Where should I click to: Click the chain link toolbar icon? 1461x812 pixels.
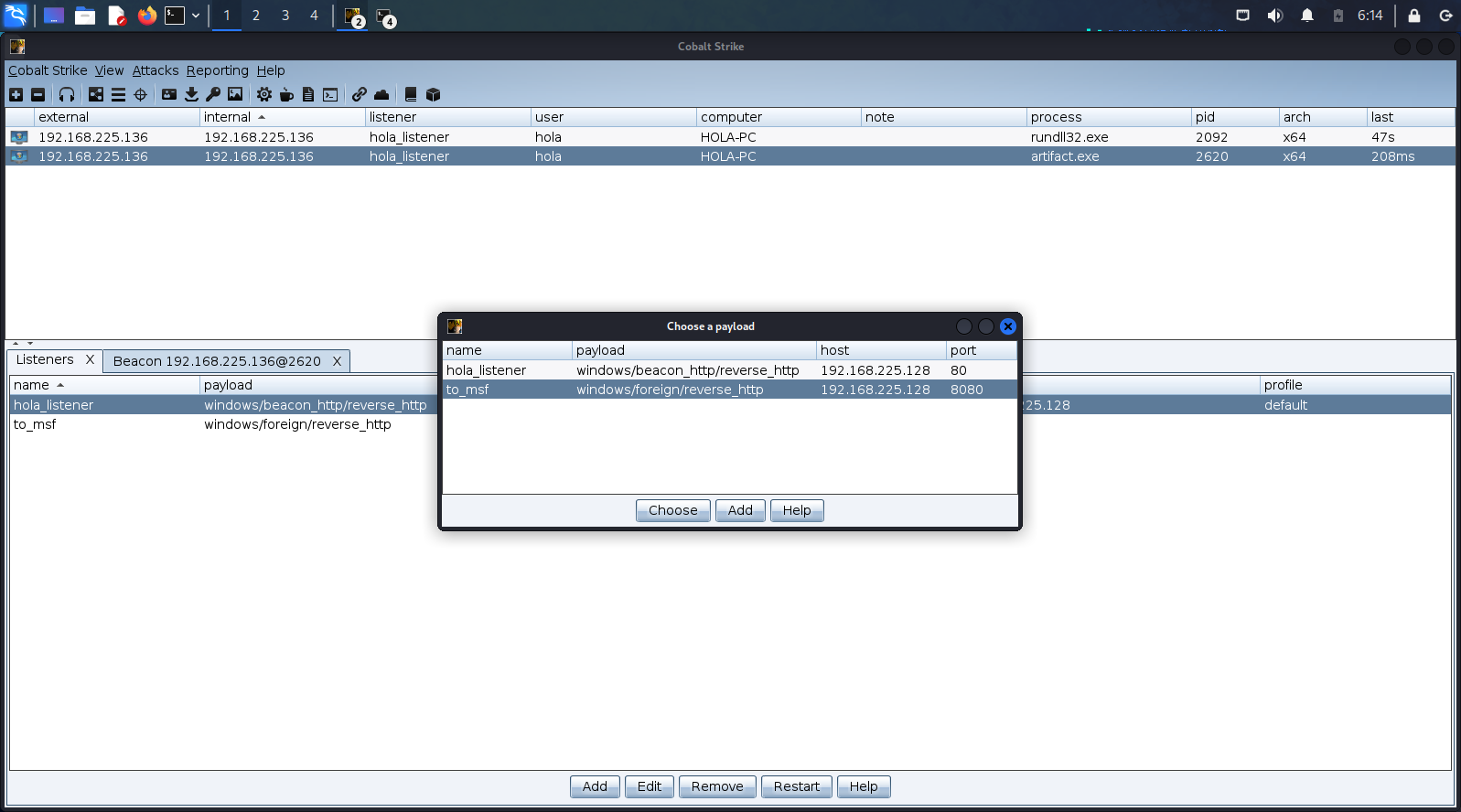point(360,94)
